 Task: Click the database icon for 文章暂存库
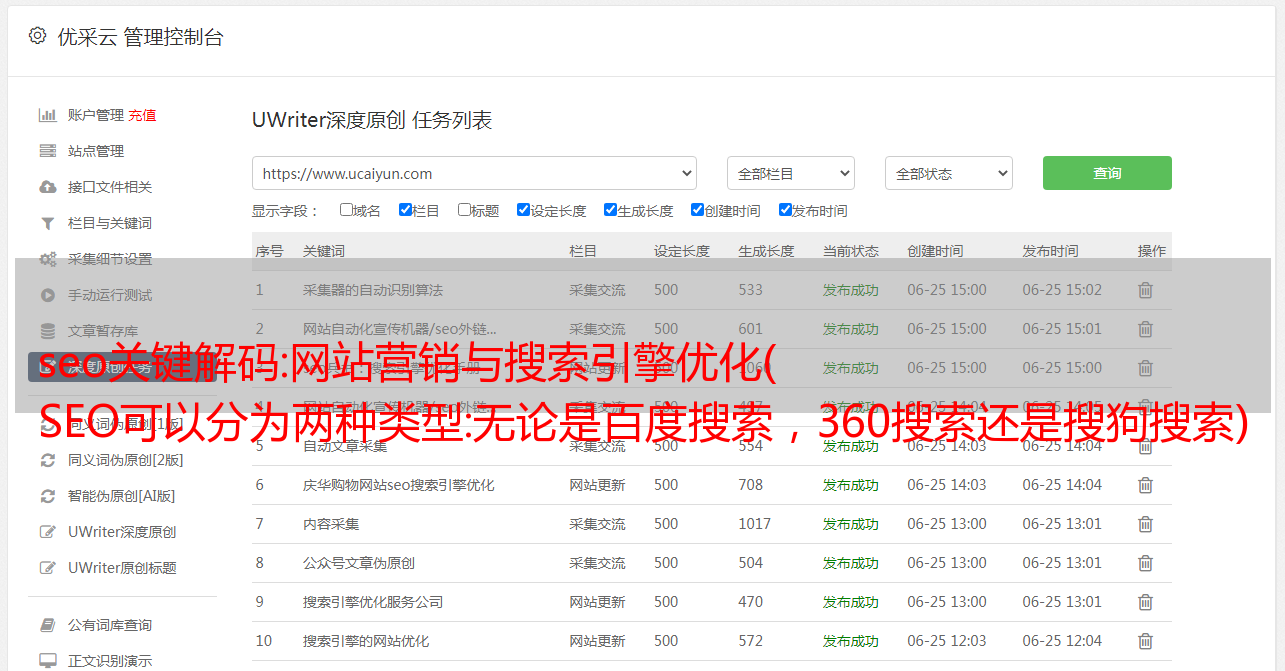[x=47, y=331]
